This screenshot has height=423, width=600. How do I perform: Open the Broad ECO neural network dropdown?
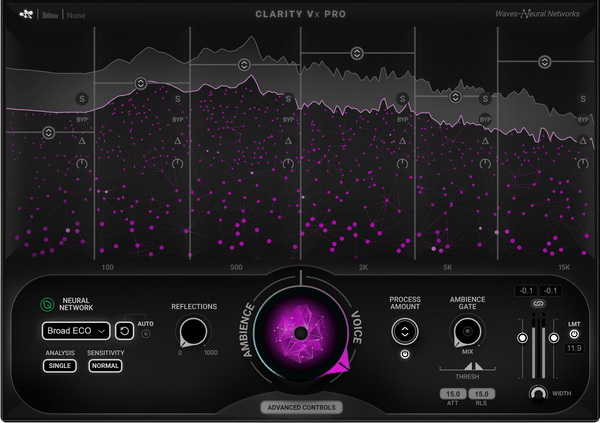(76, 331)
